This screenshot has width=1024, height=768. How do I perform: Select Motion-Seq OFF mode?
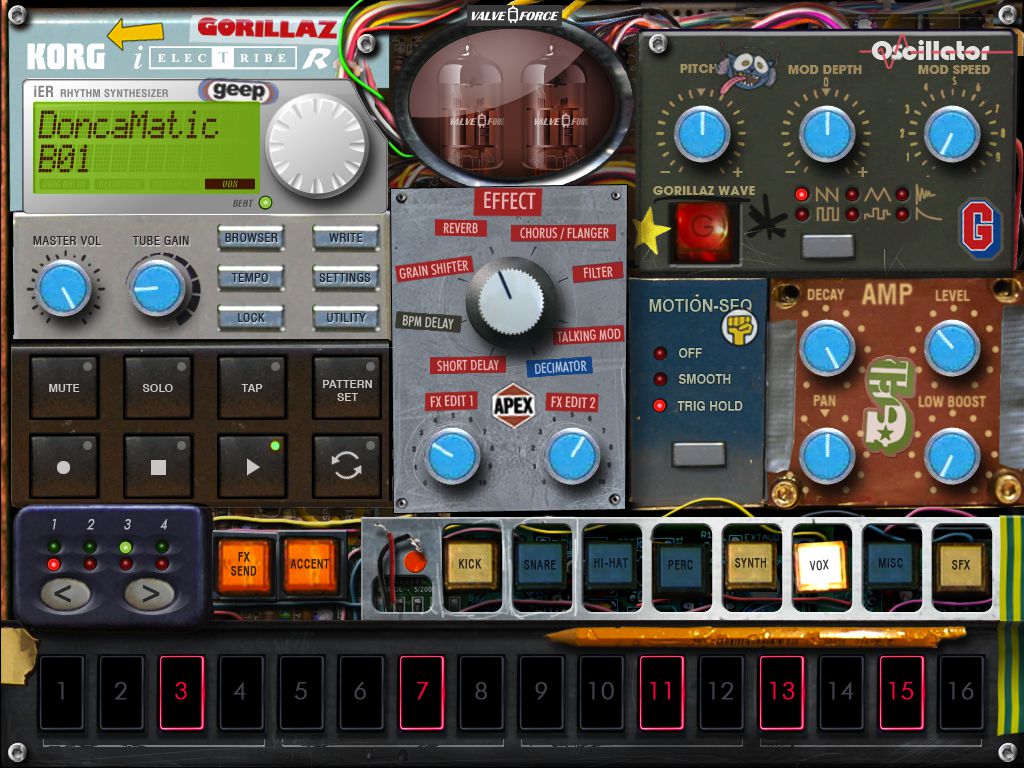click(678, 353)
